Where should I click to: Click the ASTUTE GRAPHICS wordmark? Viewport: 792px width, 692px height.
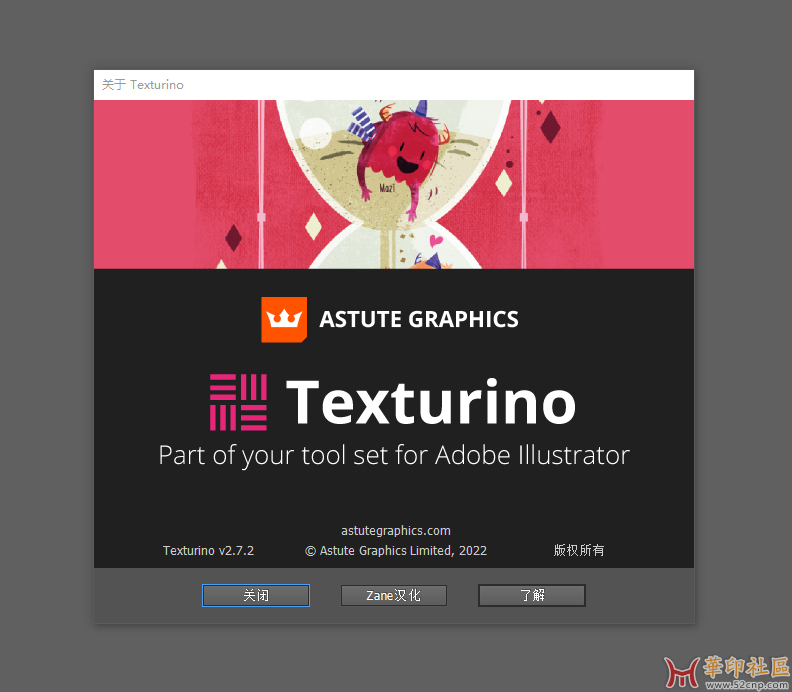[419, 319]
